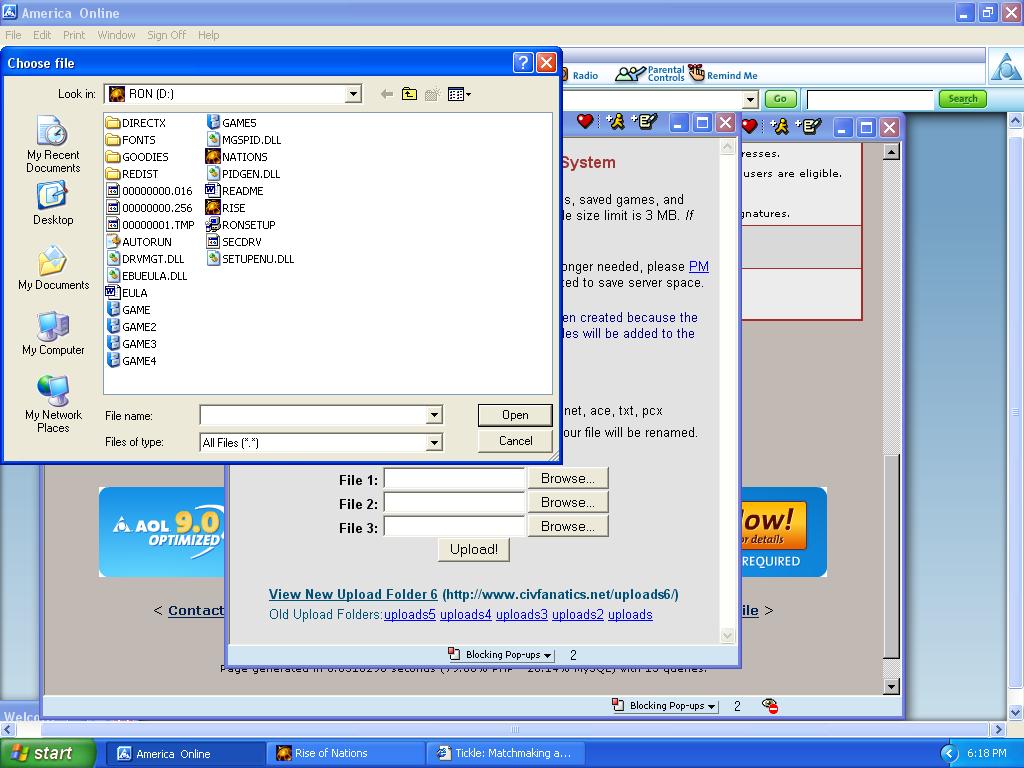
Task: Open My Network Places
Action: [x=53, y=404]
